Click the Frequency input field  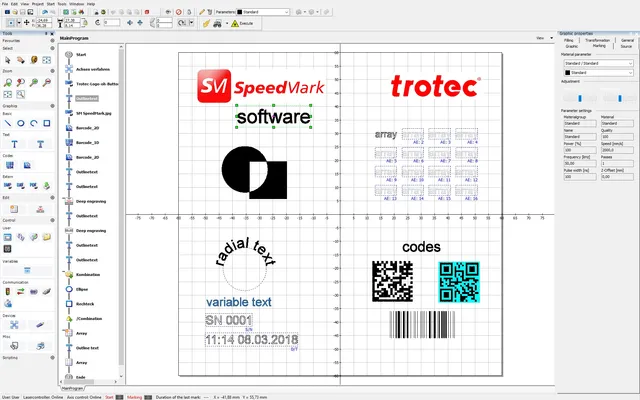pos(580,163)
